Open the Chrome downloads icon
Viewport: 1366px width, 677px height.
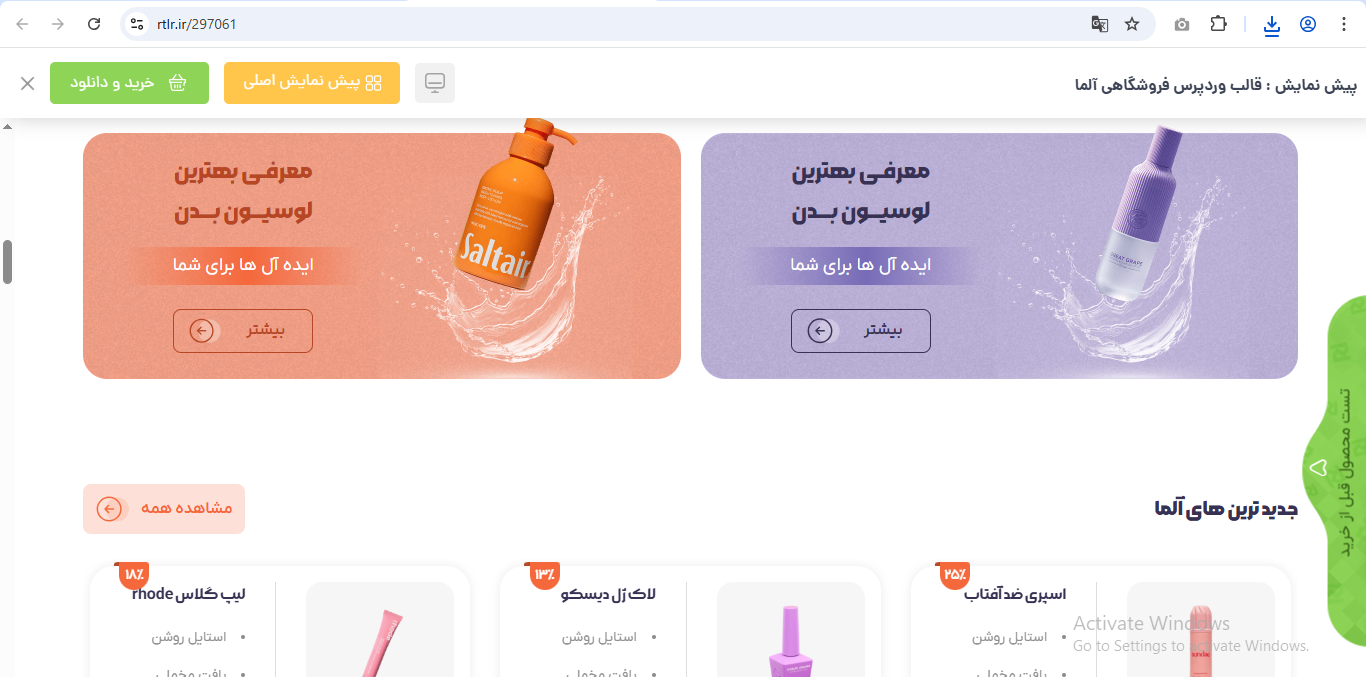tap(1272, 25)
